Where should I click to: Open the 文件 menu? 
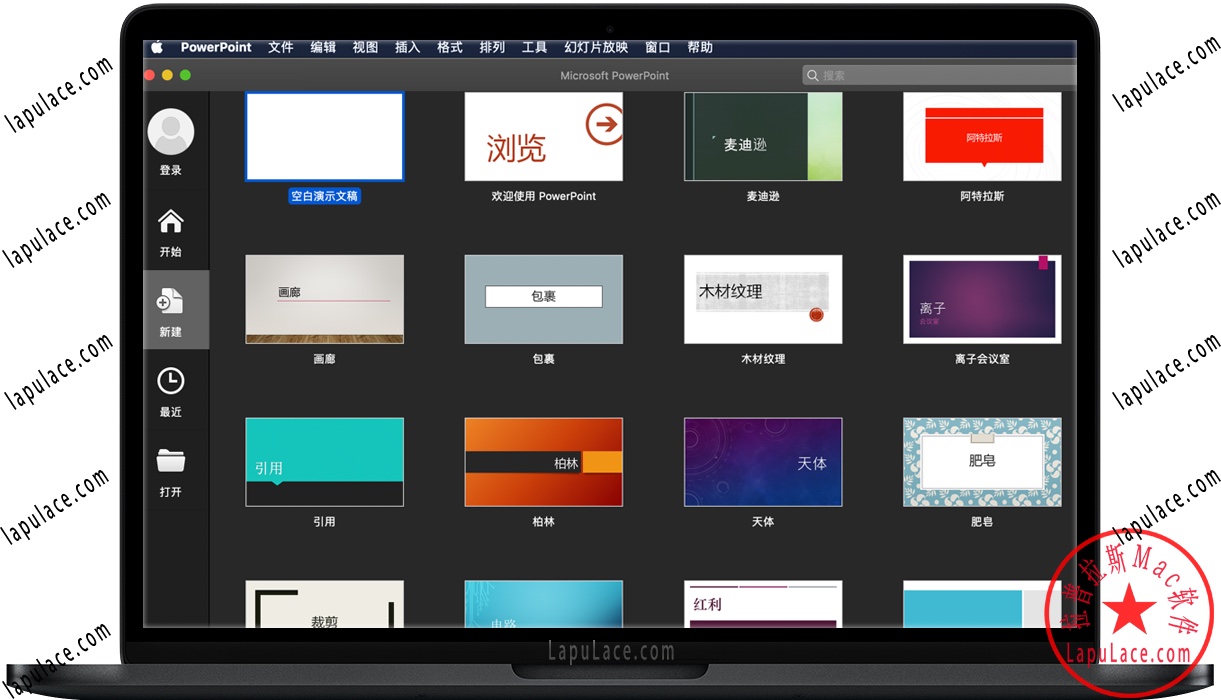coord(280,46)
